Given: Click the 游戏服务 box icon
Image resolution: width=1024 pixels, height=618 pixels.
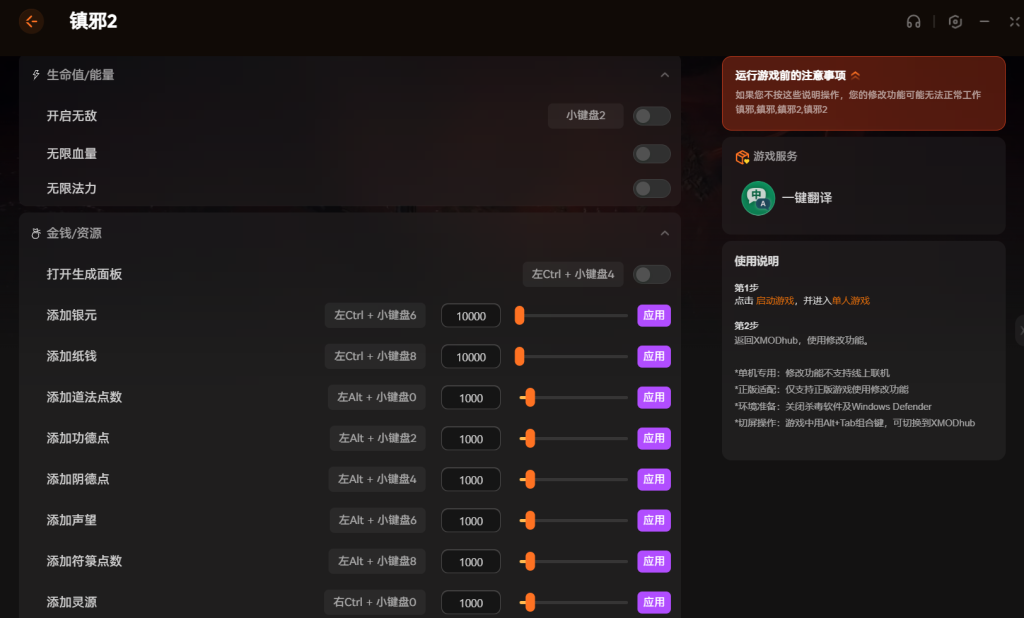Looking at the screenshot, I should click(742, 157).
